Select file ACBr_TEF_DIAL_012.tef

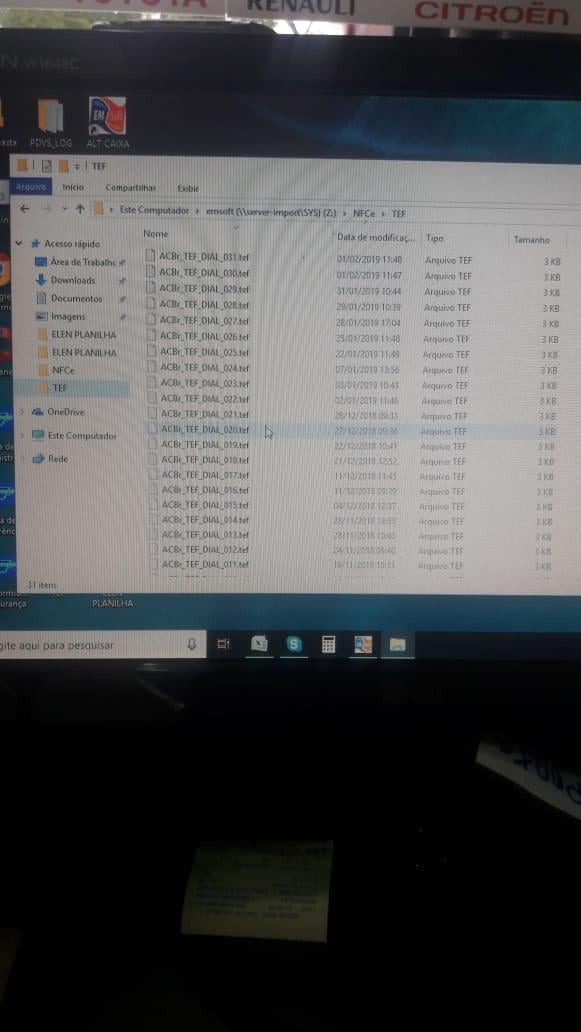click(x=205, y=550)
